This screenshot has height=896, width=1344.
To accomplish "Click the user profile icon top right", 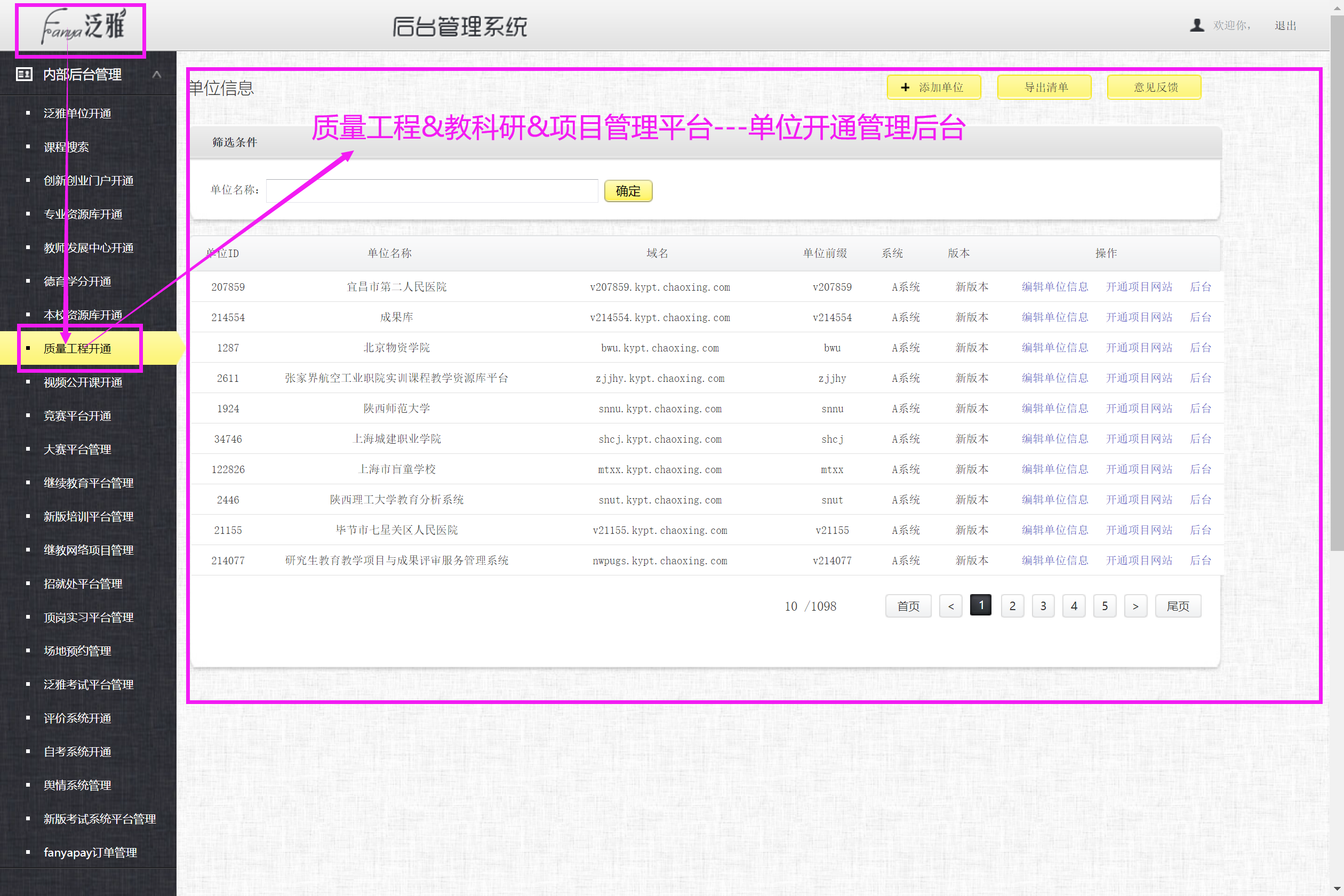I will pyautogui.click(x=1198, y=25).
